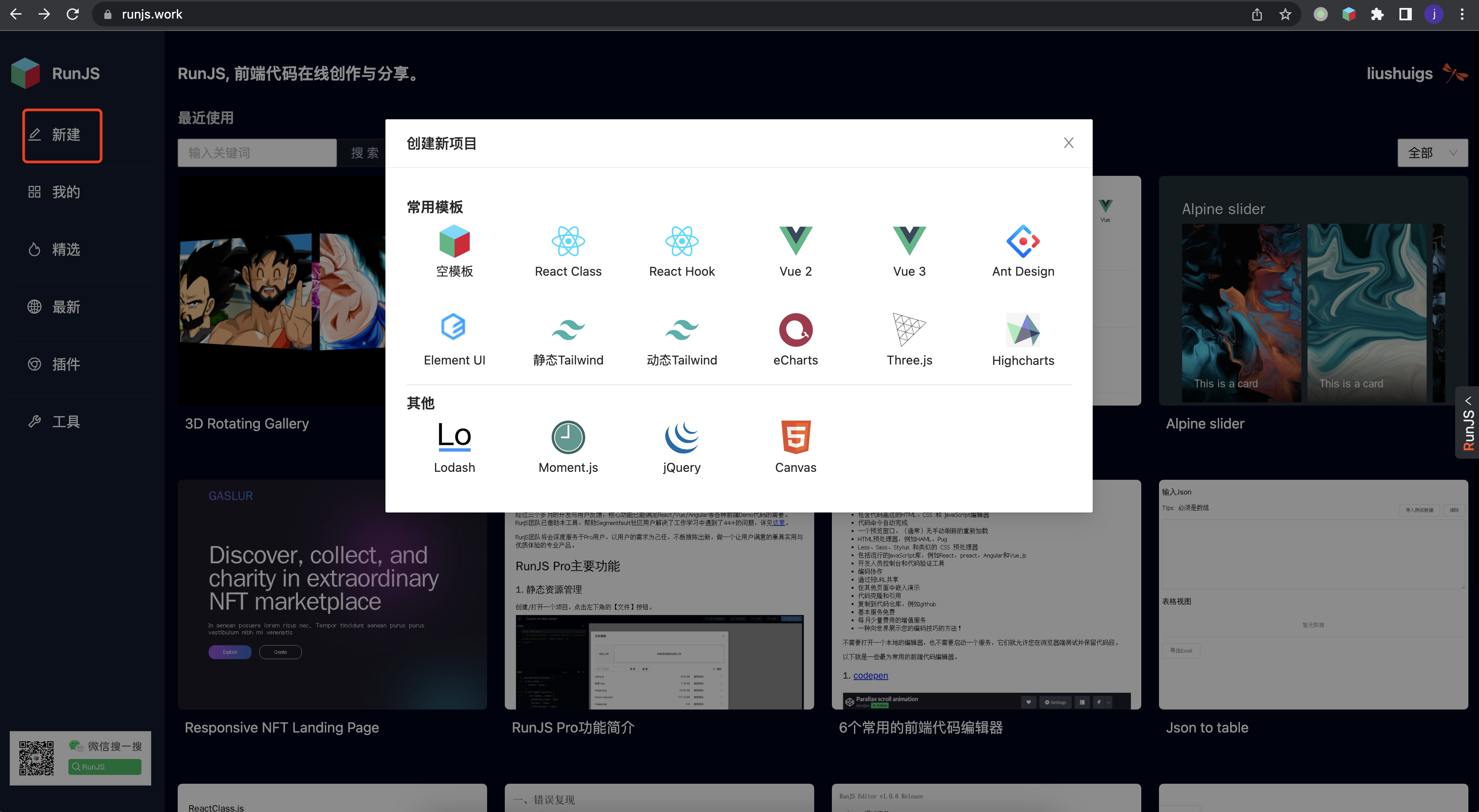Open 我的 in the sidebar

54,192
